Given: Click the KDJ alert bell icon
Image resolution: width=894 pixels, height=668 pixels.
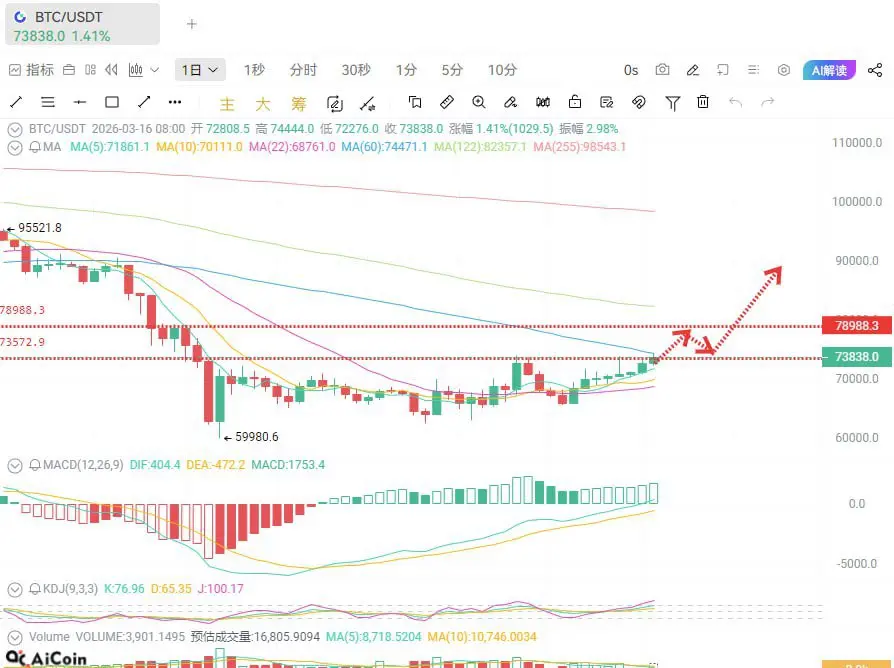Looking at the screenshot, I should [x=35, y=589].
